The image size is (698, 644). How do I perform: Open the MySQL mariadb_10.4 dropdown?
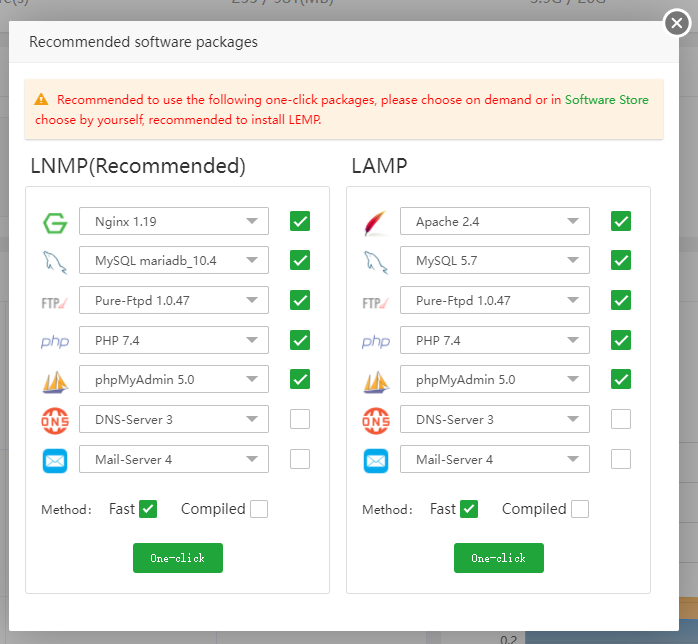174,260
